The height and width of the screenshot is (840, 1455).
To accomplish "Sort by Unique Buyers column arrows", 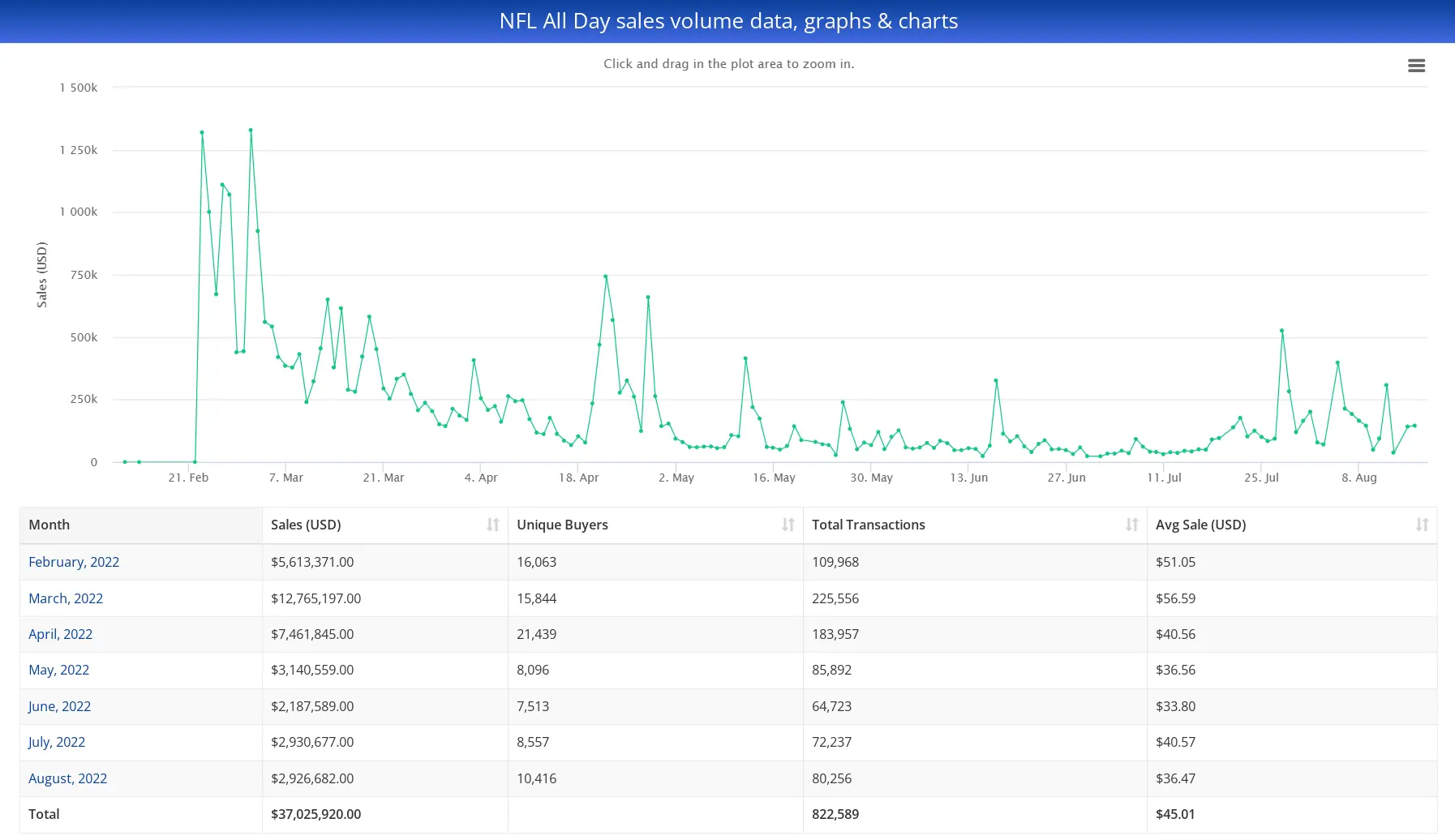I will pos(788,525).
